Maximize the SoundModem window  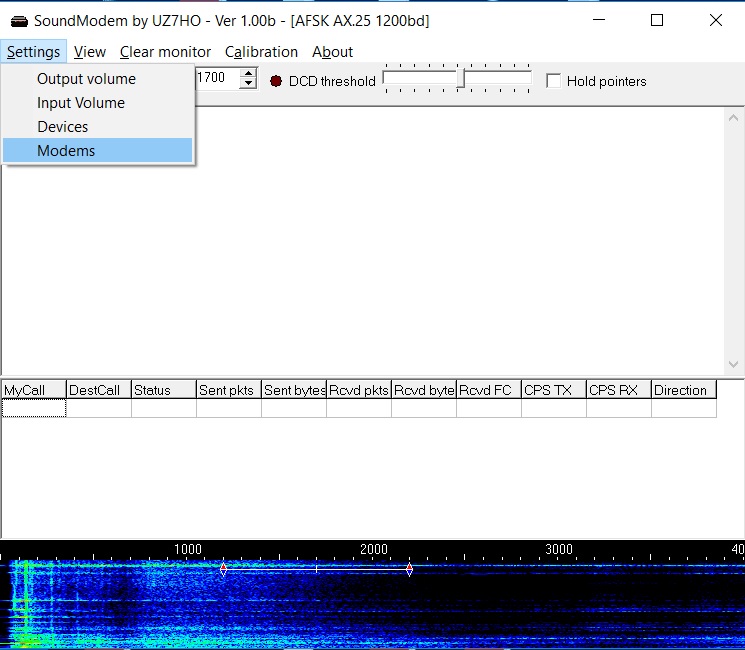click(x=657, y=20)
